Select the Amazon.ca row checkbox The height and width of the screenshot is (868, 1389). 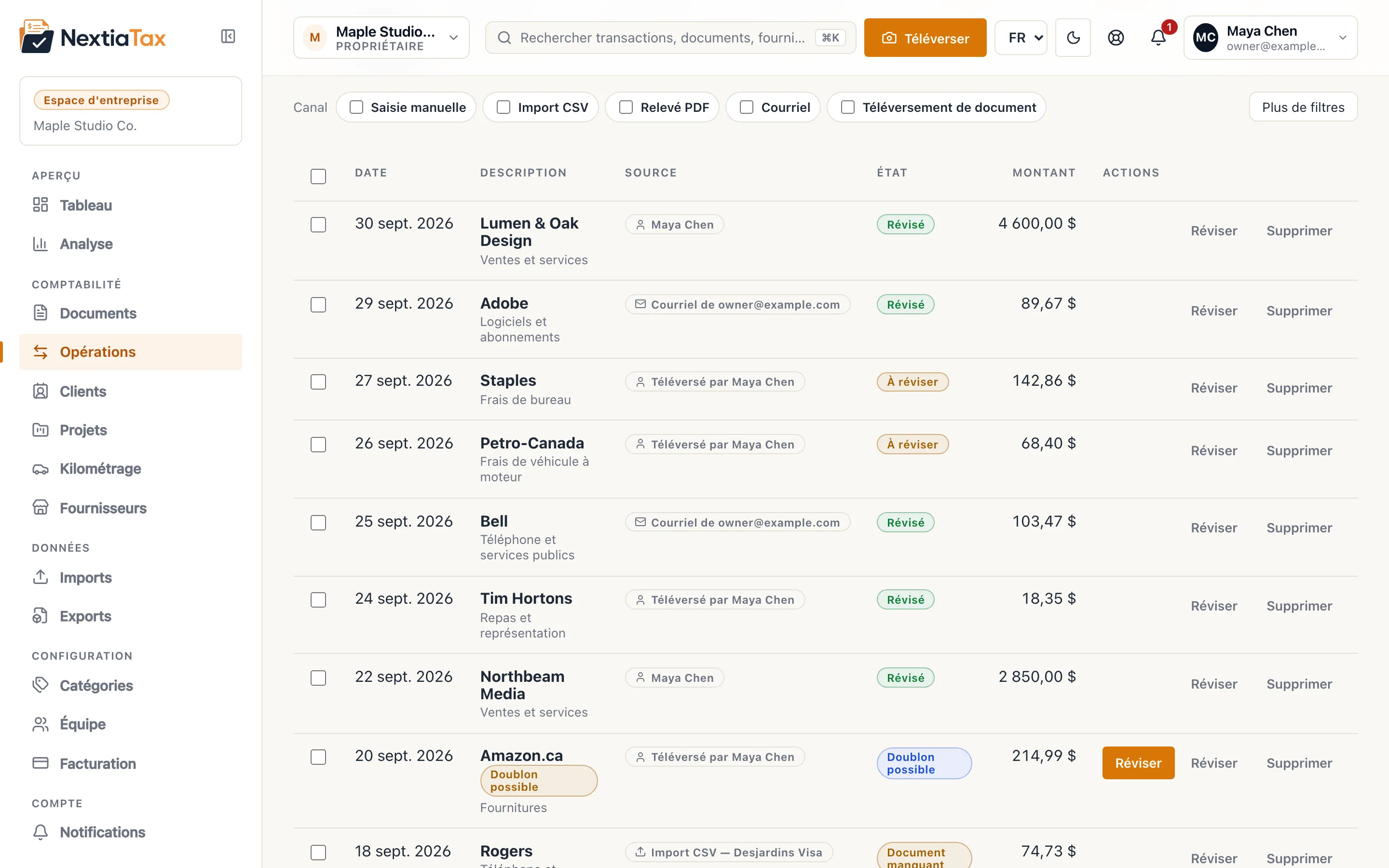(x=318, y=757)
